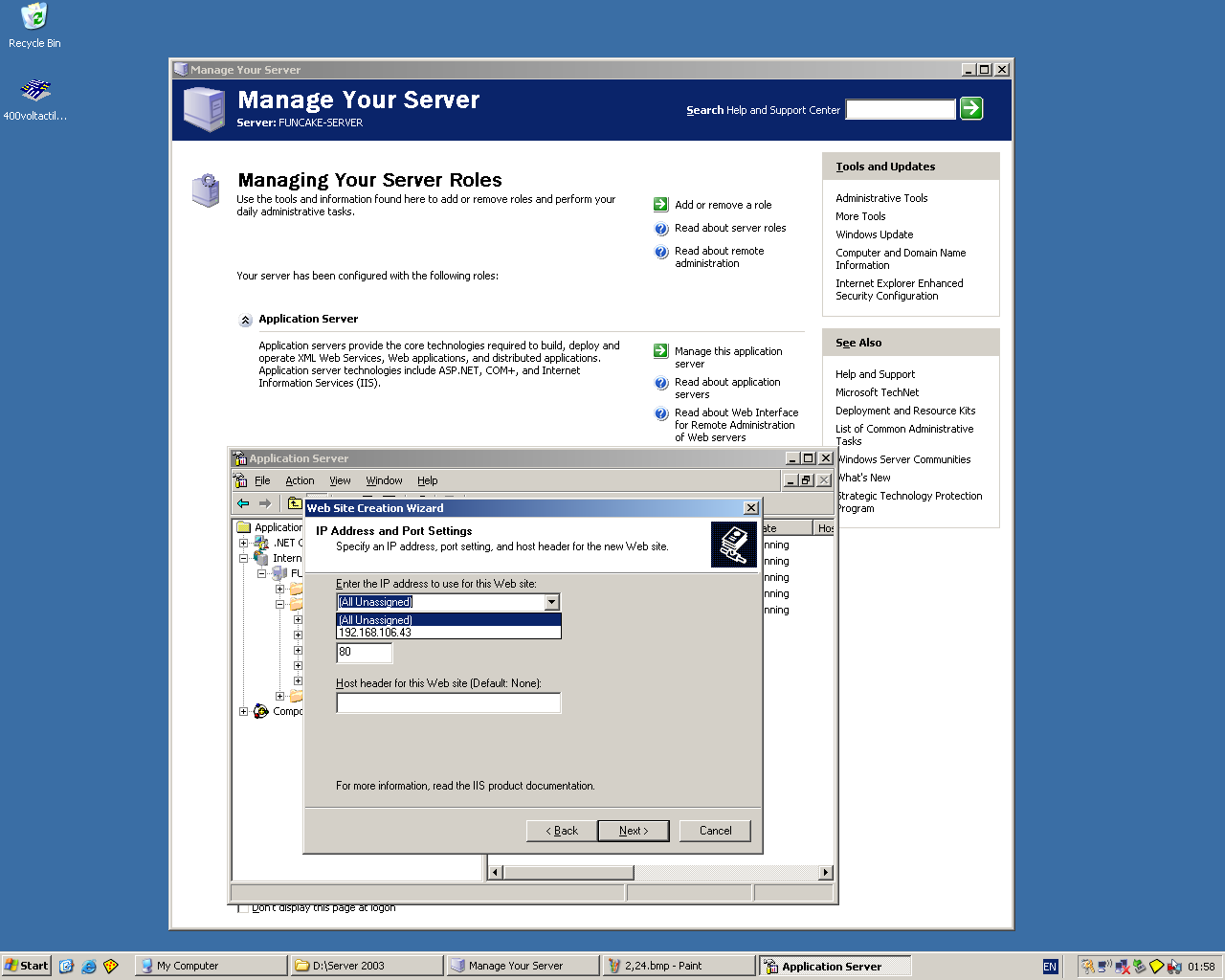Click the TCP port field showing 80

(365, 653)
